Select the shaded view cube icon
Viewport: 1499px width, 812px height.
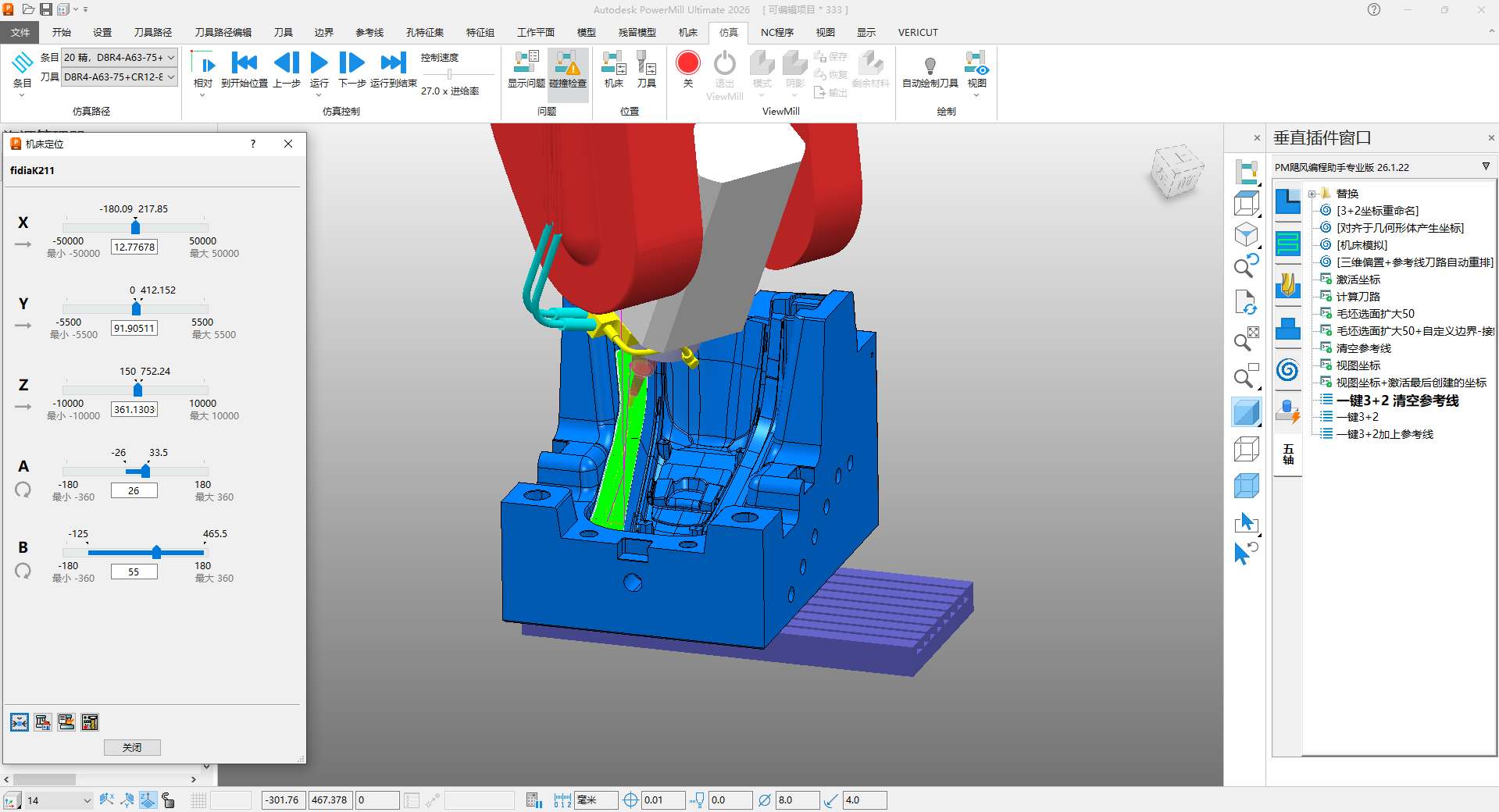point(1246,412)
